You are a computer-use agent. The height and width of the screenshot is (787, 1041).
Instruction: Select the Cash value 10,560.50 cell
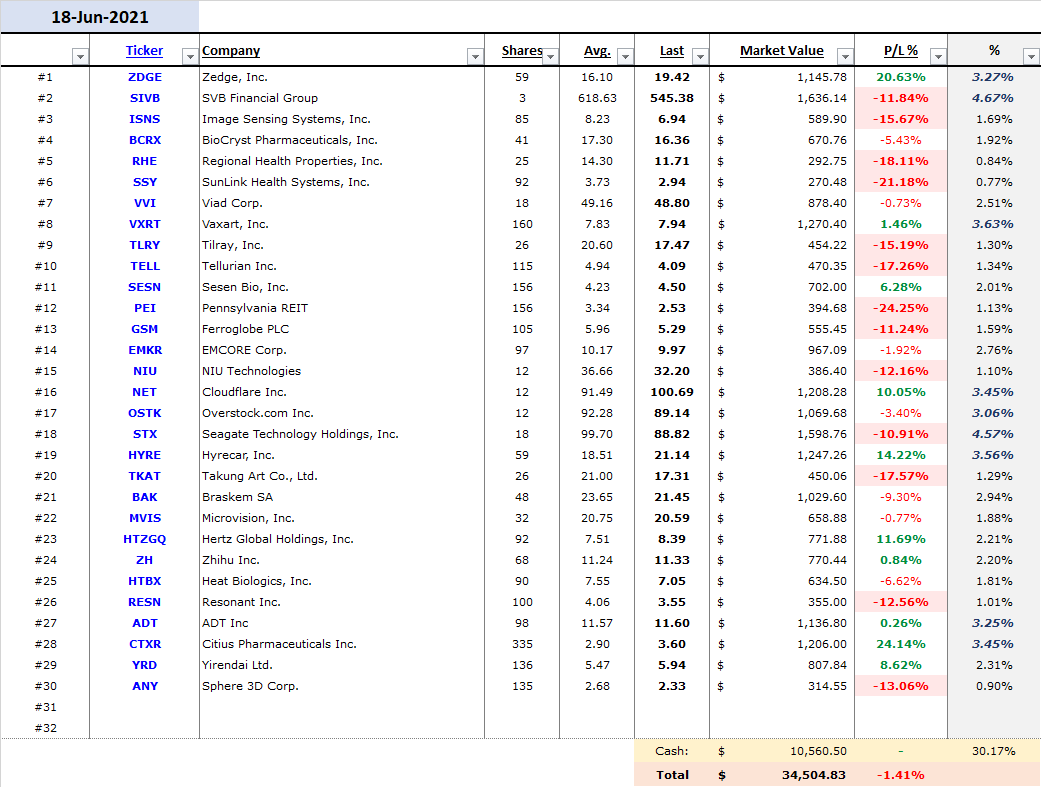point(782,751)
